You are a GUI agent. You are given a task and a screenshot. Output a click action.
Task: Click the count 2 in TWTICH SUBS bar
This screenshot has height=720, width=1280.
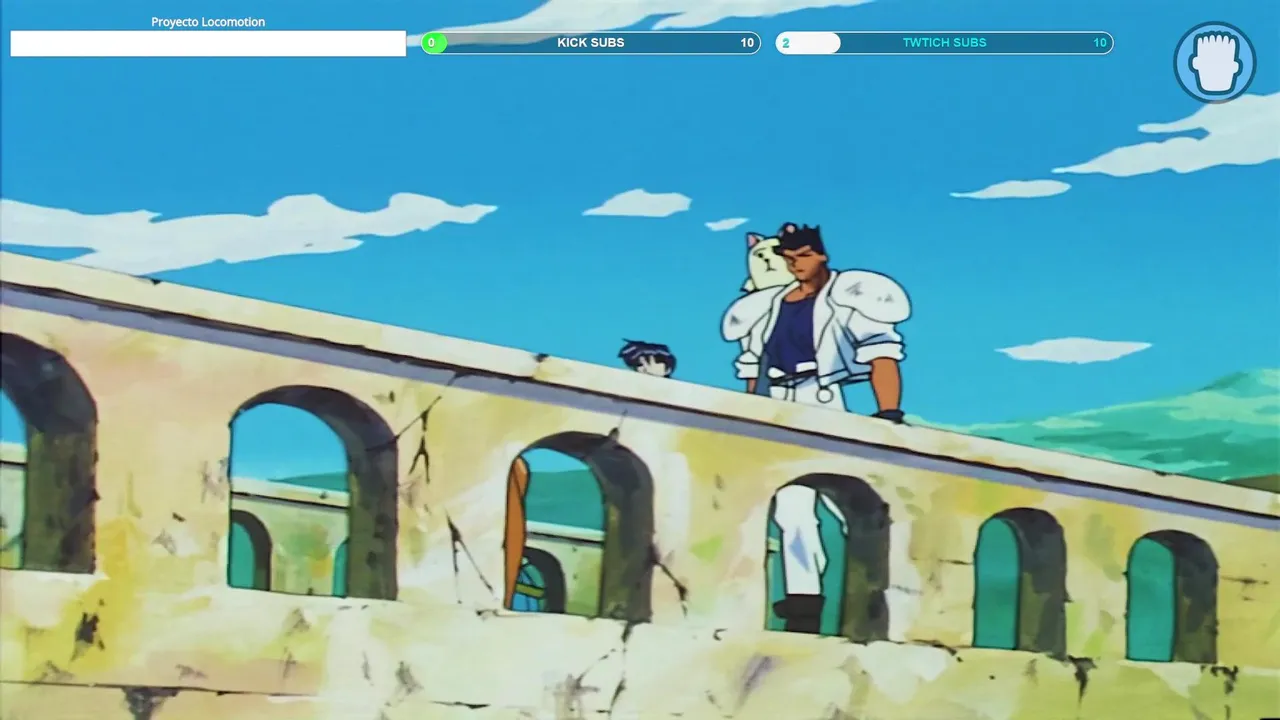pyautogui.click(x=786, y=43)
